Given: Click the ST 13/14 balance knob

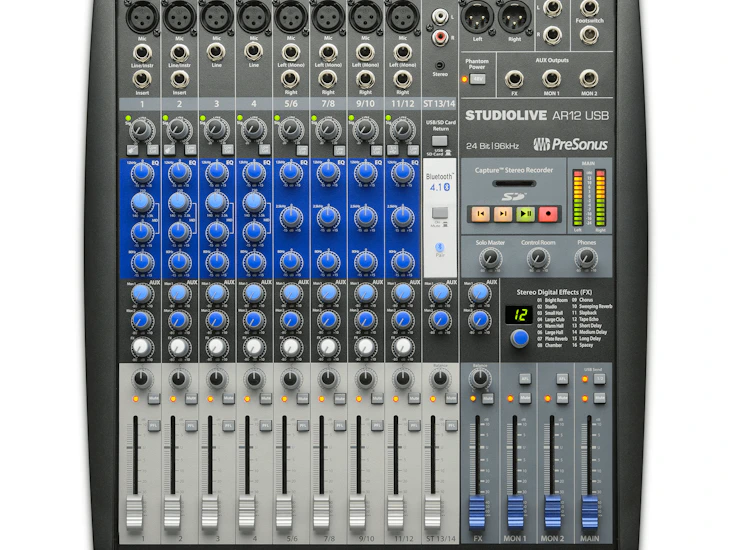Looking at the screenshot, I should click(x=439, y=379).
